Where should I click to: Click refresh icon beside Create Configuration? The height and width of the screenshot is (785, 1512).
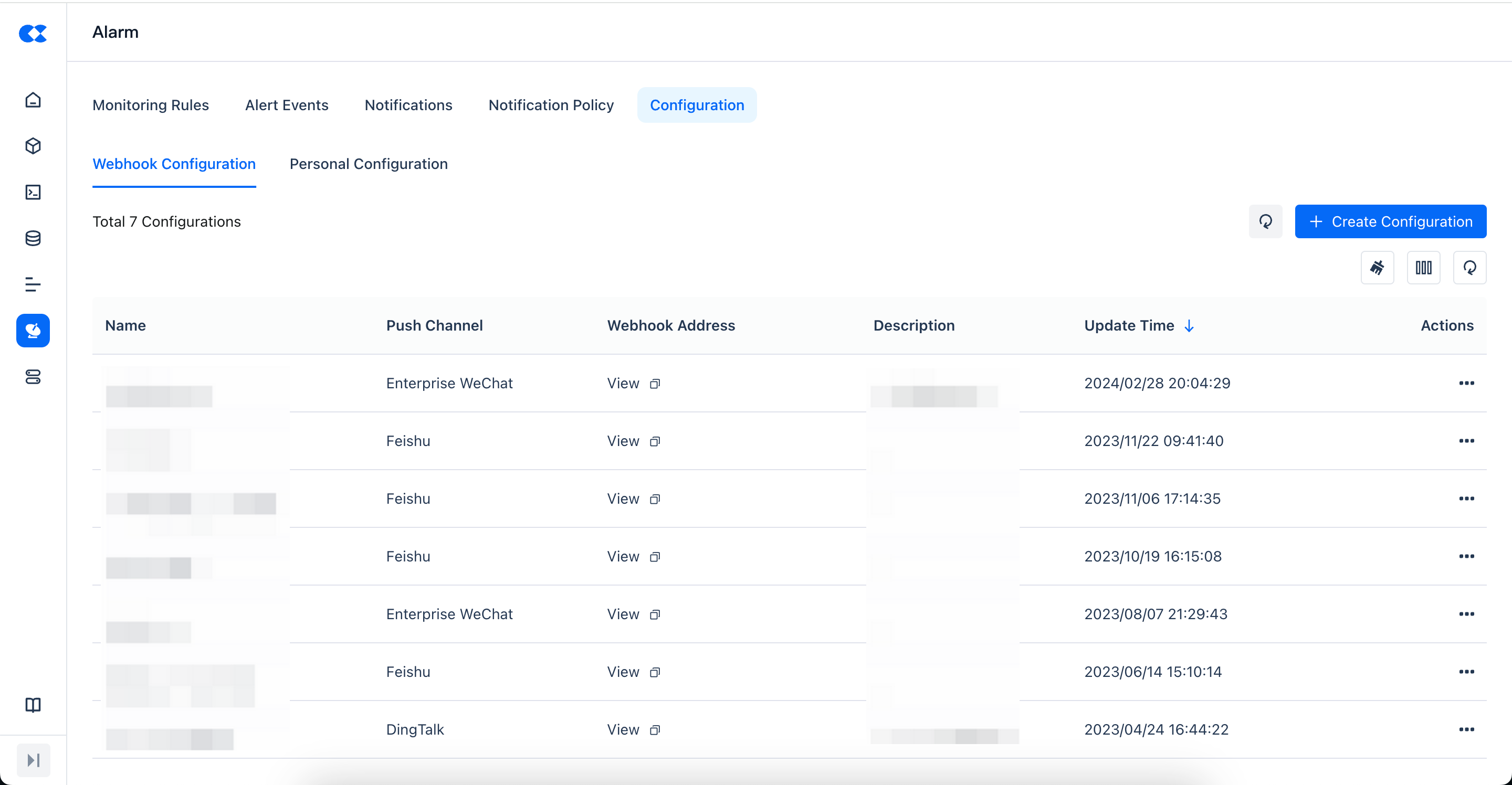[x=1265, y=221]
